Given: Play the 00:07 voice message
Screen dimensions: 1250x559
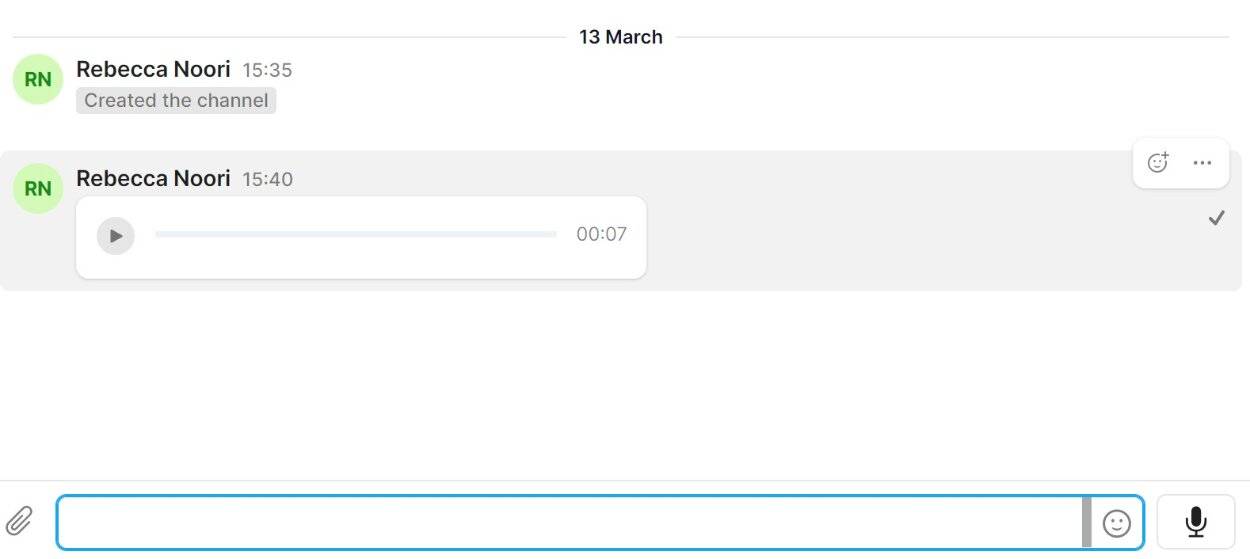Looking at the screenshot, I should click(116, 236).
